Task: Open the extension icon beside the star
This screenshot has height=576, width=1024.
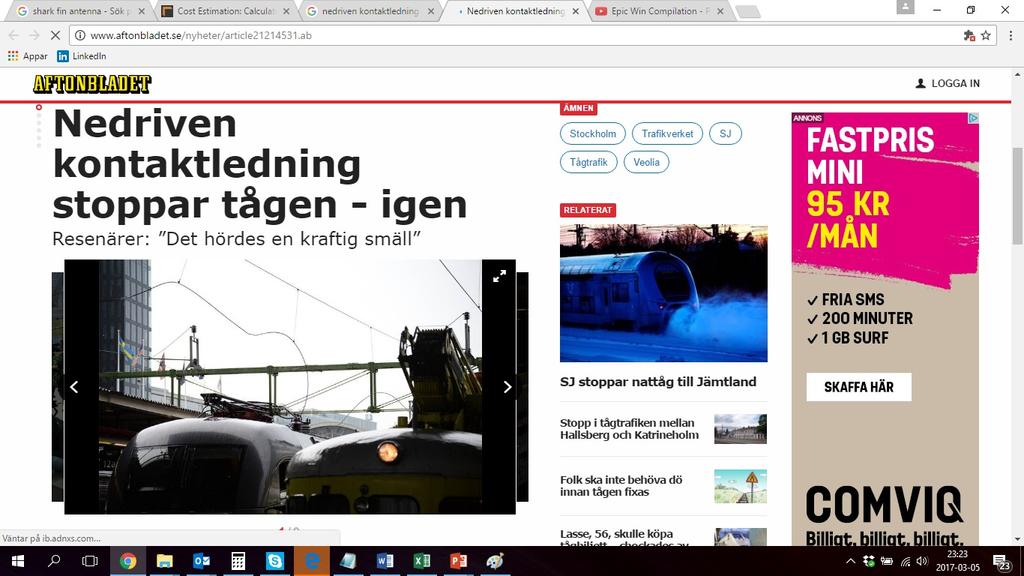Action: click(x=969, y=35)
